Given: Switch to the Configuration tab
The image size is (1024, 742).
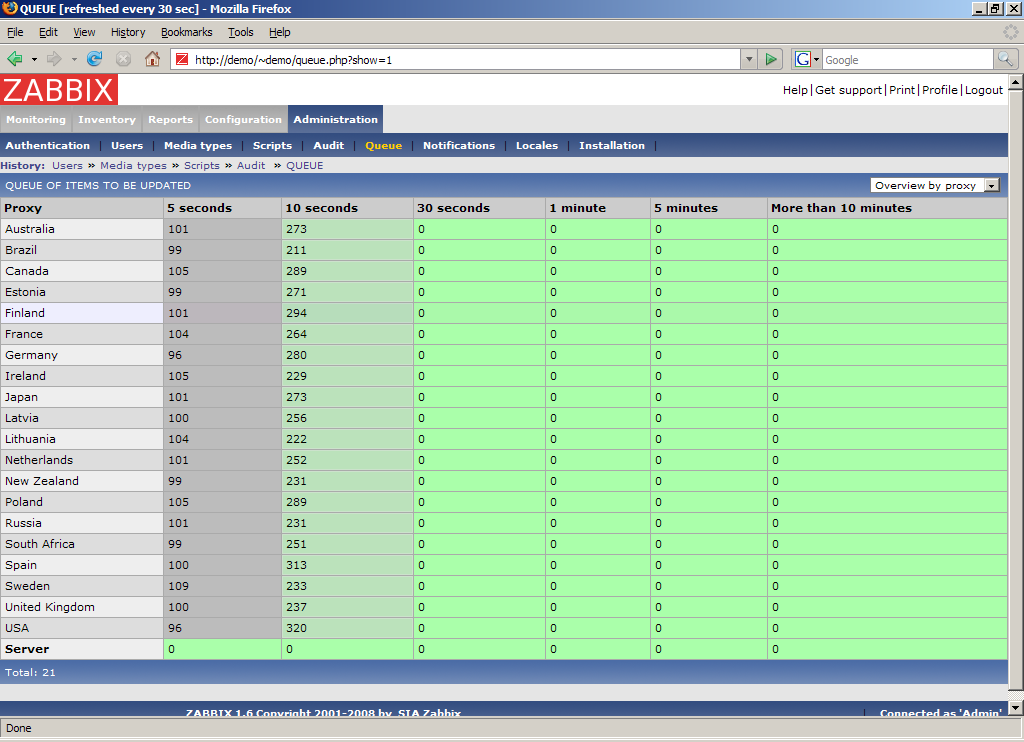Looking at the screenshot, I should click(x=244, y=120).
